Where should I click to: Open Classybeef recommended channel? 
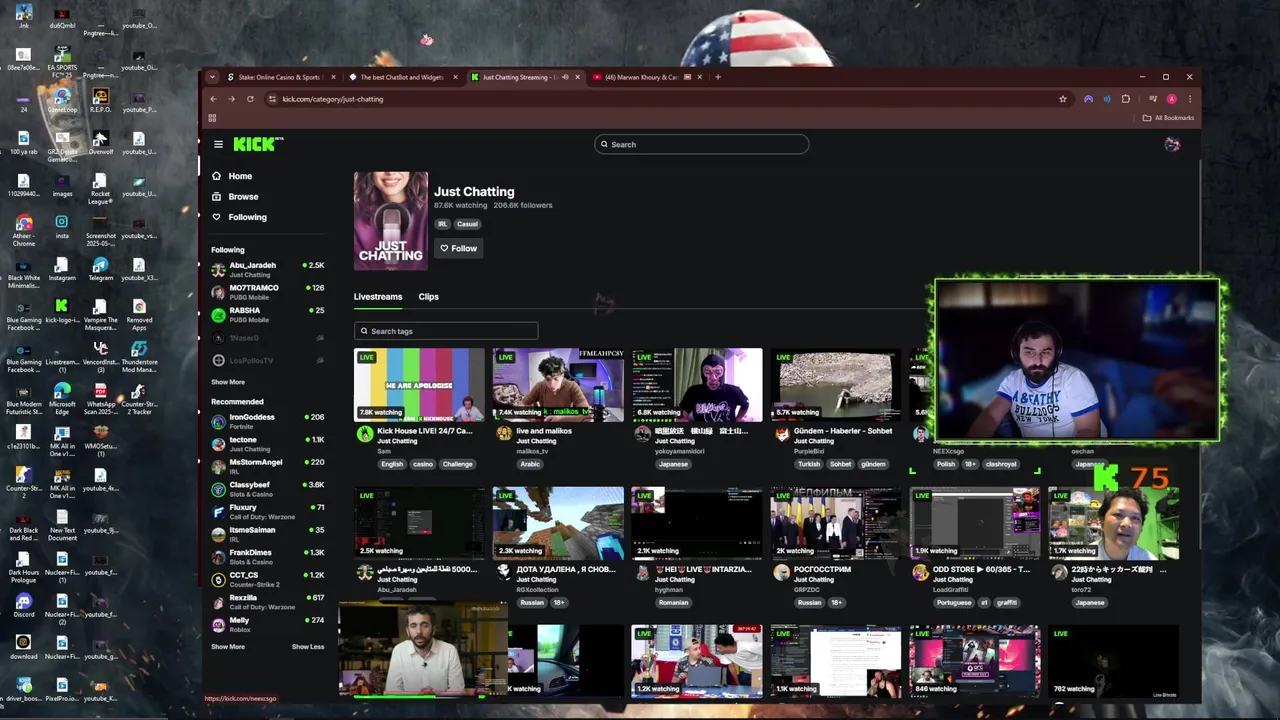tap(268, 489)
